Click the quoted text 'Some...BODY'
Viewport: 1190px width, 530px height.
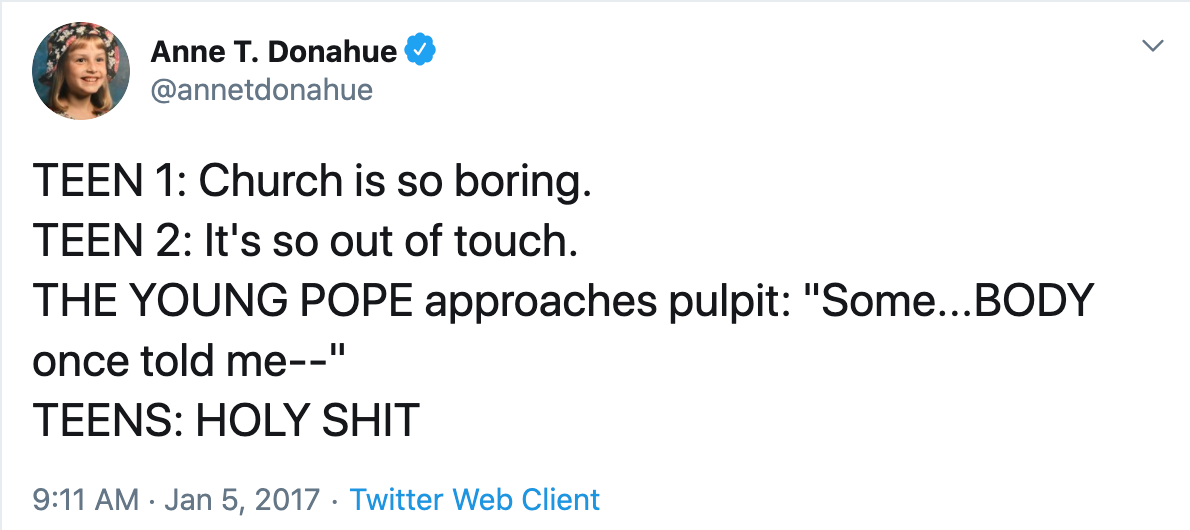click(940, 300)
